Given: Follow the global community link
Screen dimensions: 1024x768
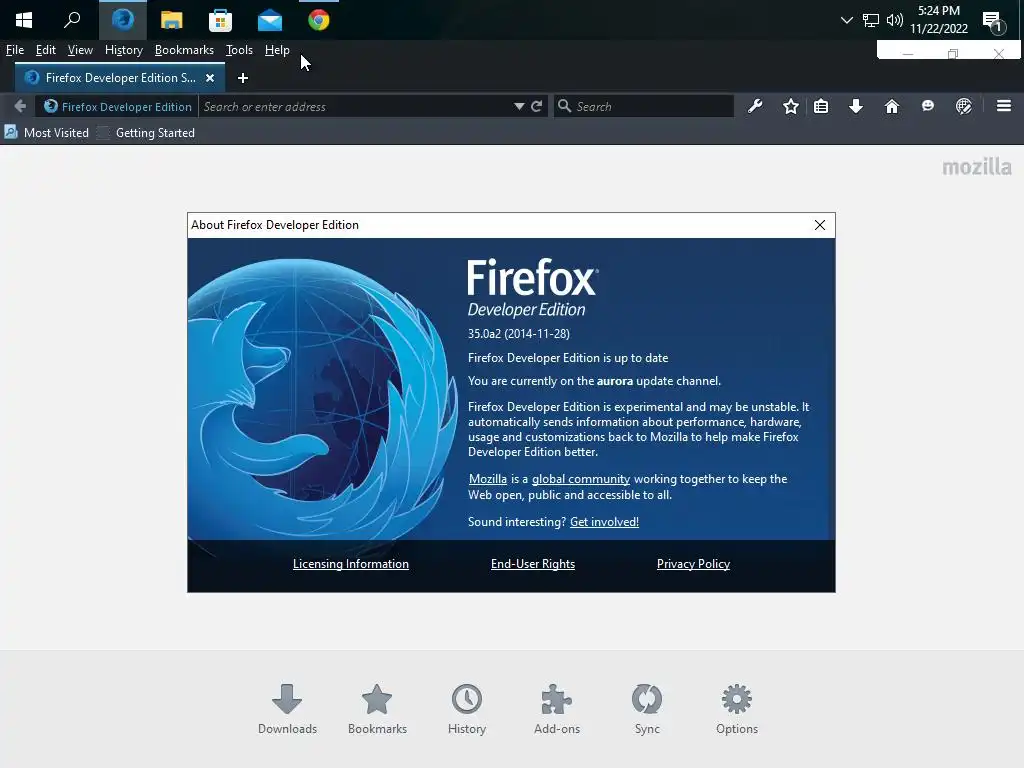Looking at the screenshot, I should 581,479.
